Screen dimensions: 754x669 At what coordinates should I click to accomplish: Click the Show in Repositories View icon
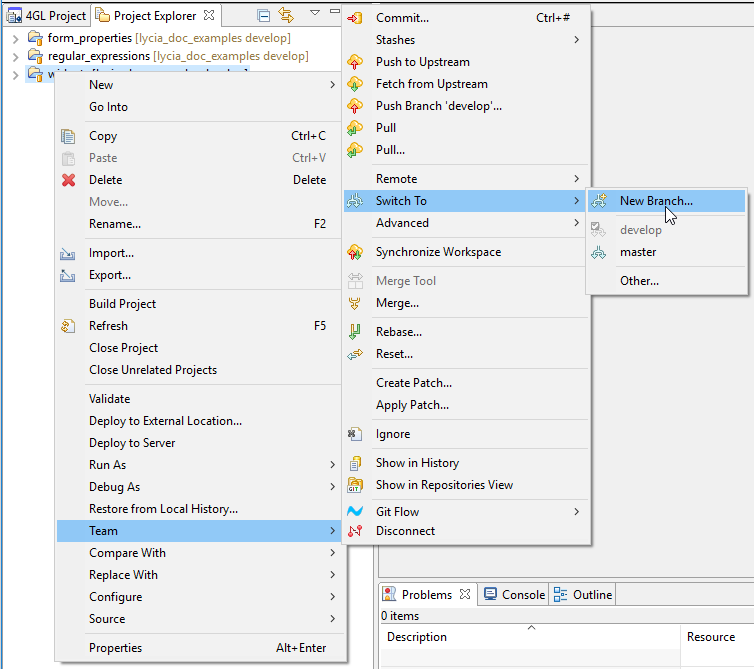pyautogui.click(x=355, y=485)
